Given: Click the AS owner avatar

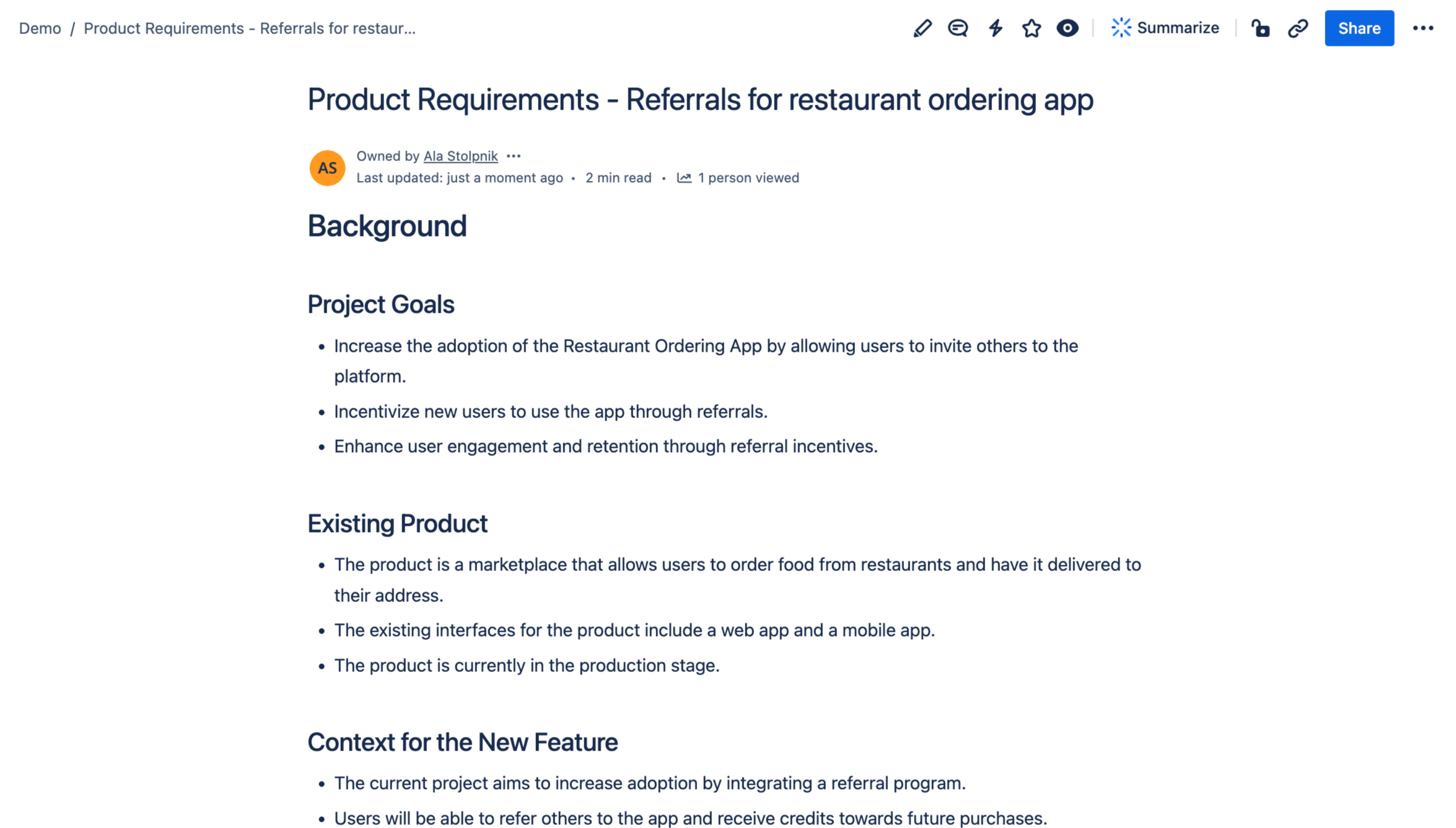Looking at the screenshot, I should point(327,168).
